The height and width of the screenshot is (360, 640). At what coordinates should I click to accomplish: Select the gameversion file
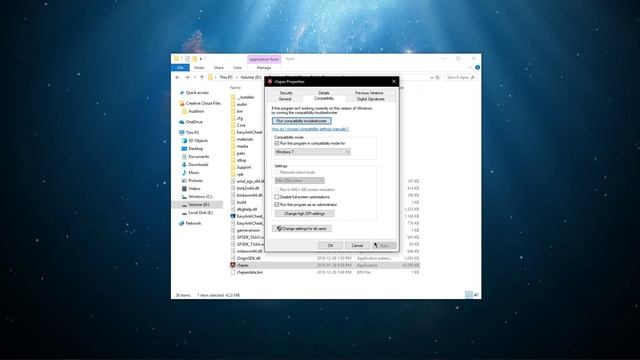pyautogui.click(x=248, y=230)
